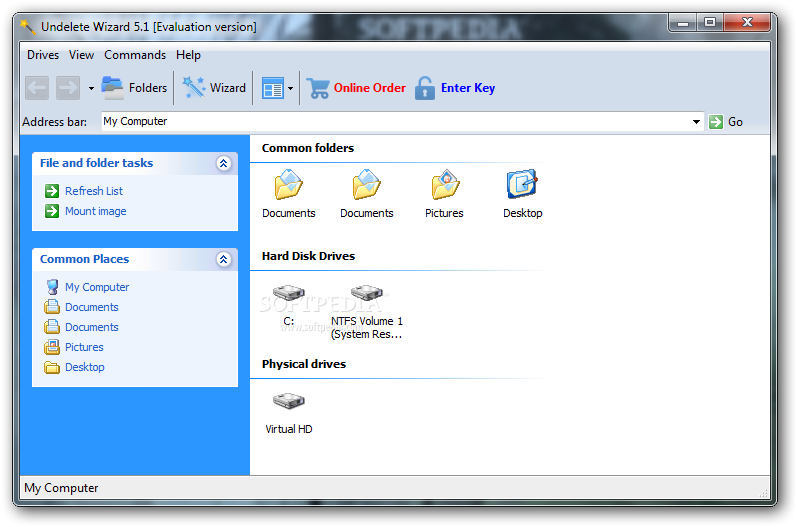Click the Go button

click(726, 122)
